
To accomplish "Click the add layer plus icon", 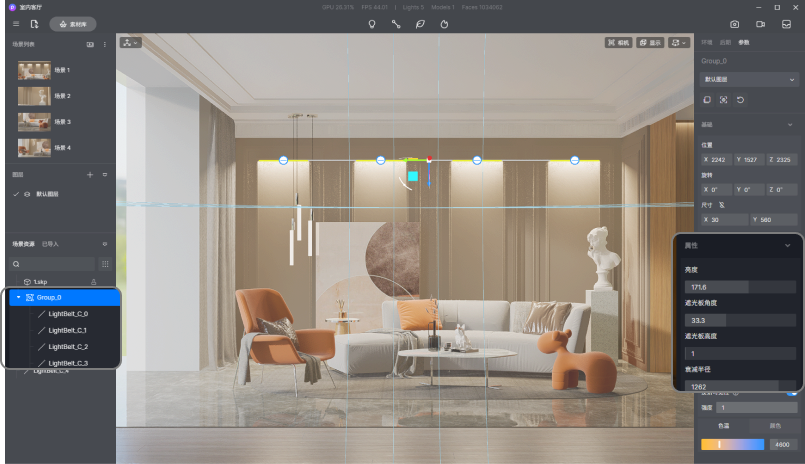I will (x=89, y=175).
